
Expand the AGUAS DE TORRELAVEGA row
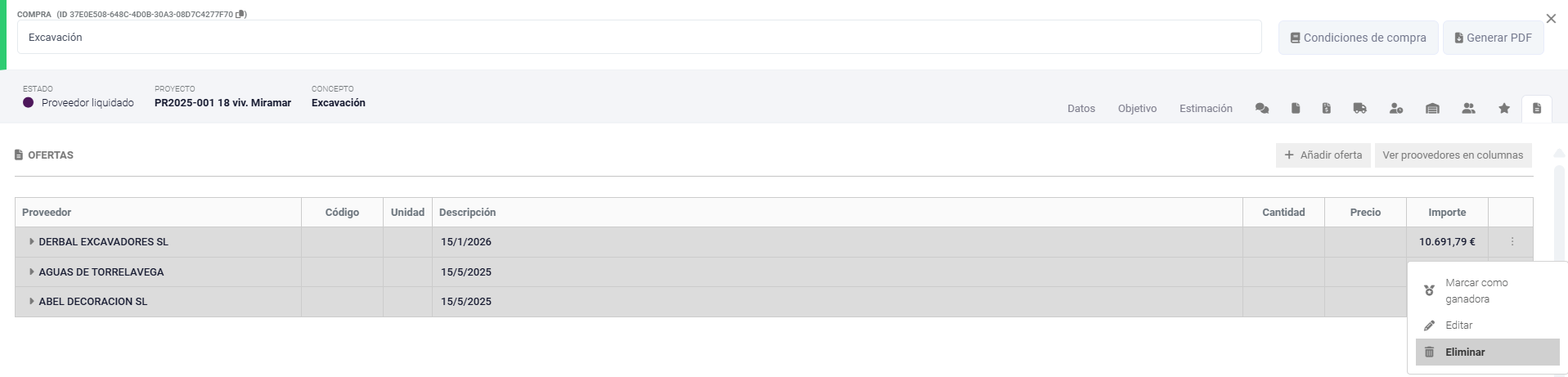tap(31, 272)
